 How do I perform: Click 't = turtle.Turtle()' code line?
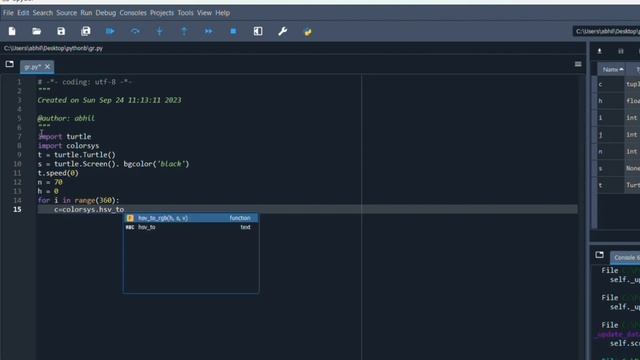click(77, 155)
